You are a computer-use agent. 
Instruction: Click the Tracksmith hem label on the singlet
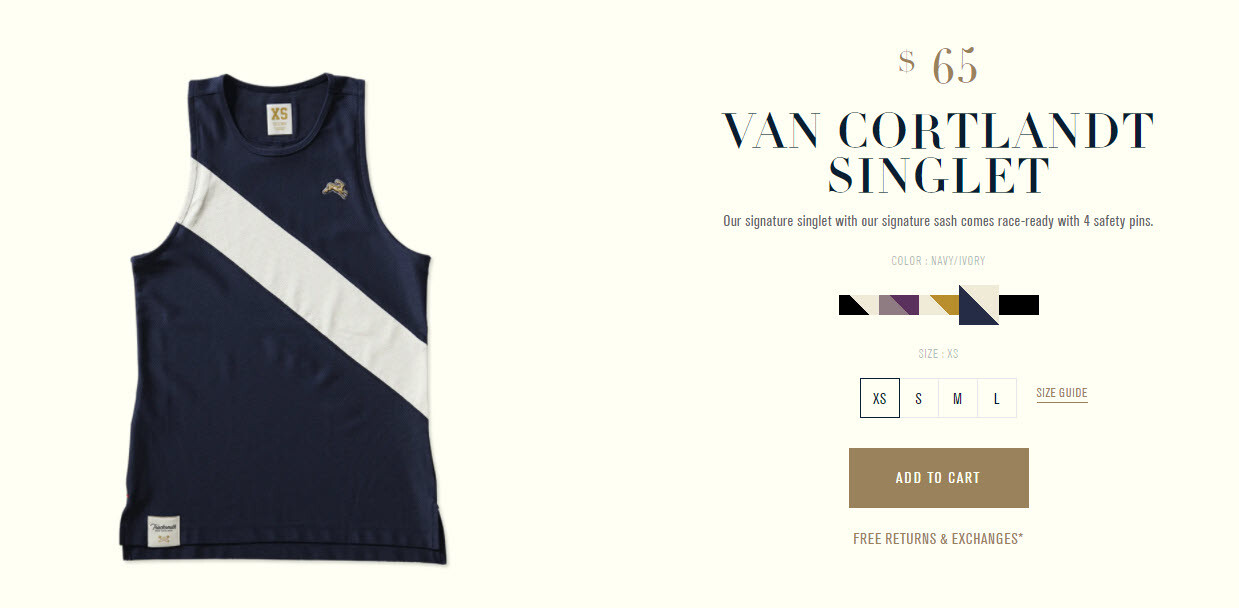point(162,531)
